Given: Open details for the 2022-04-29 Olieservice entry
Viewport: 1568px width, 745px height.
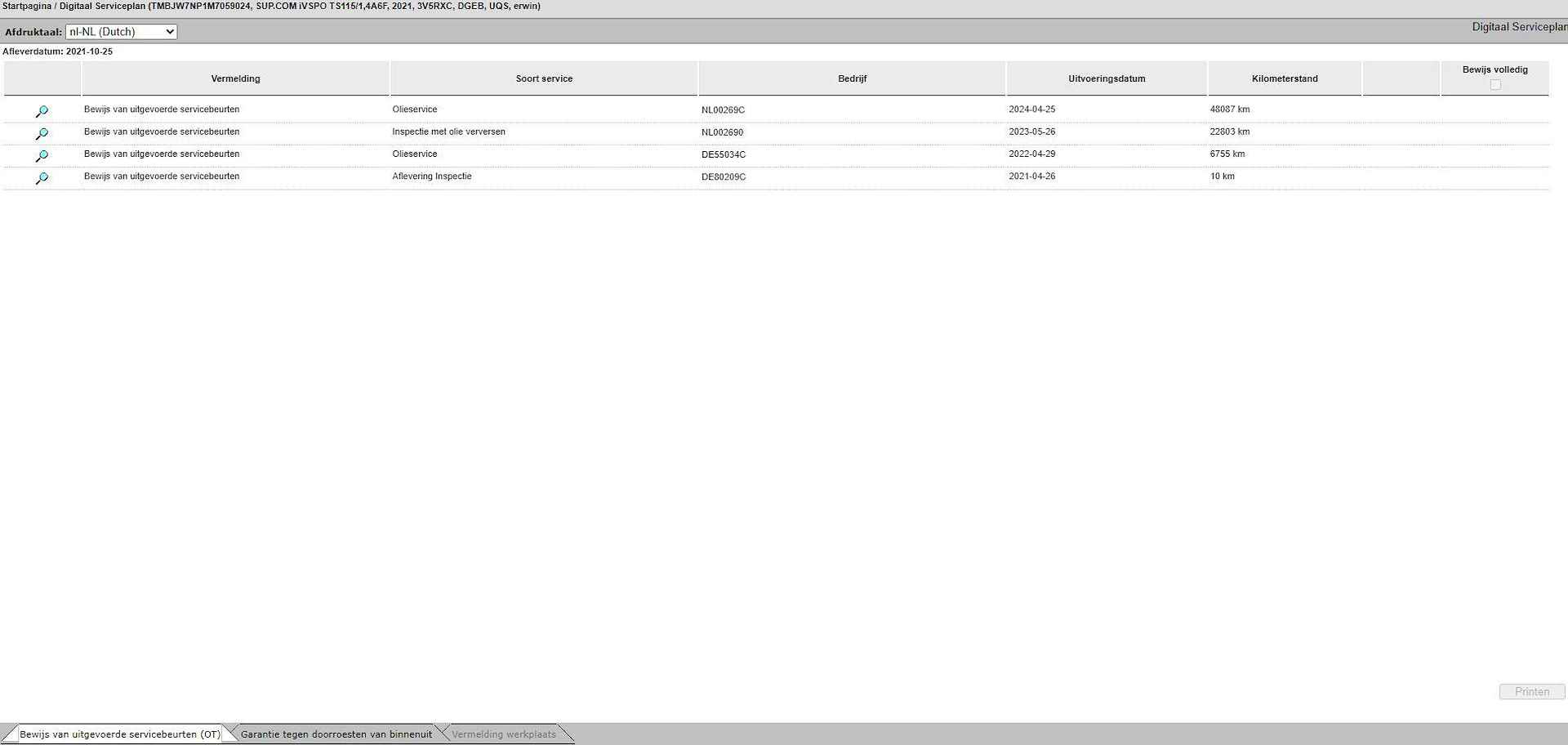Looking at the screenshot, I should click(x=42, y=155).
